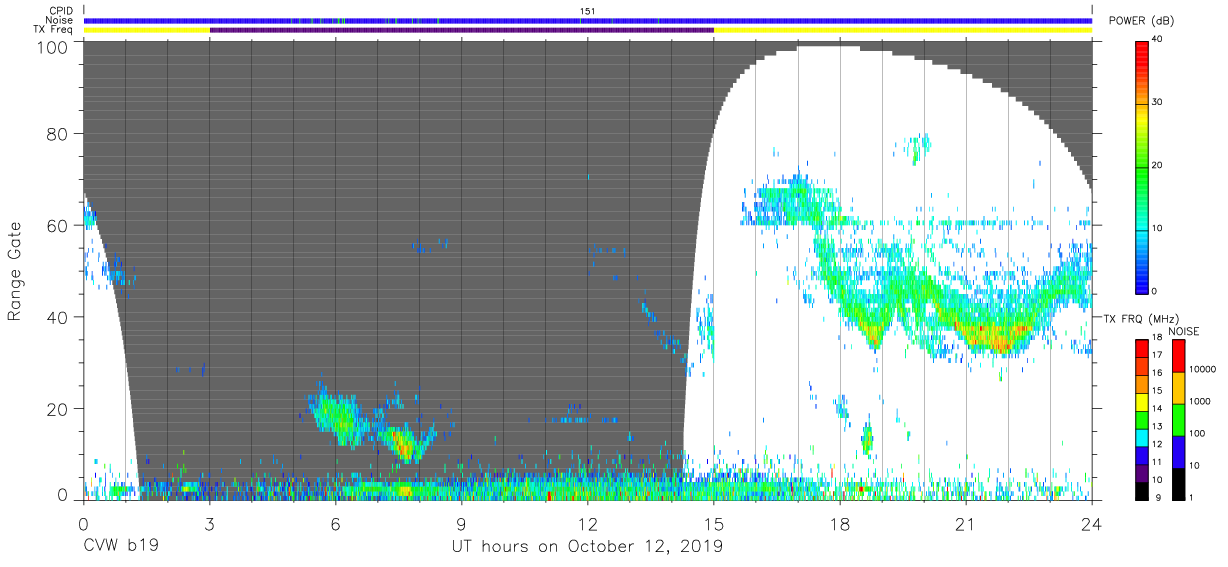1228x567 pixels.
Task: Click x-axis tick label 12
Action: coord(587,524)
